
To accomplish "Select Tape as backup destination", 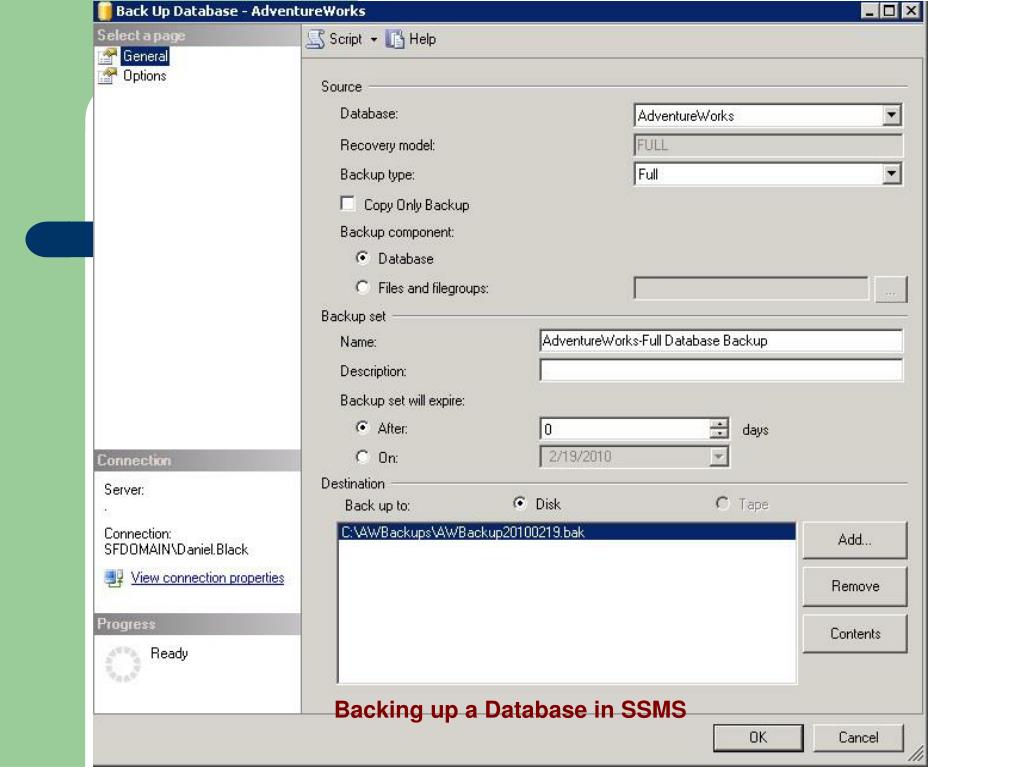I will coord(722,503).
